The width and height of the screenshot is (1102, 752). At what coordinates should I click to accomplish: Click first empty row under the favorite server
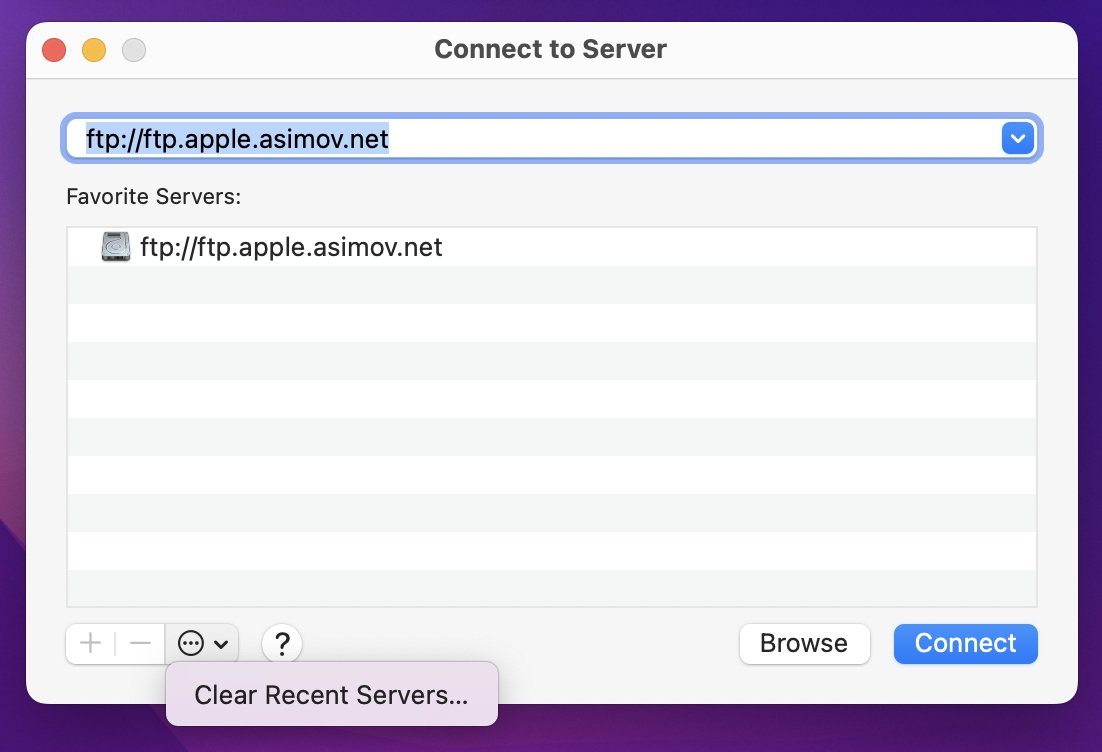pos(551,285)
